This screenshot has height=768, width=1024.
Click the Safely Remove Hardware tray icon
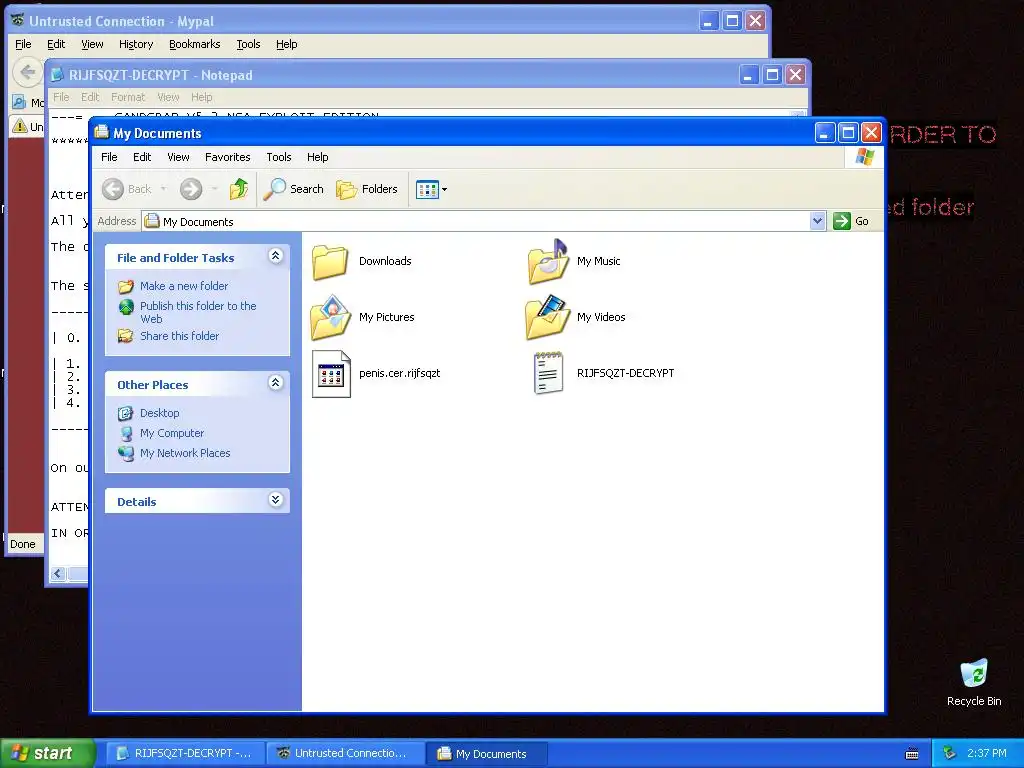pos(950,754)
